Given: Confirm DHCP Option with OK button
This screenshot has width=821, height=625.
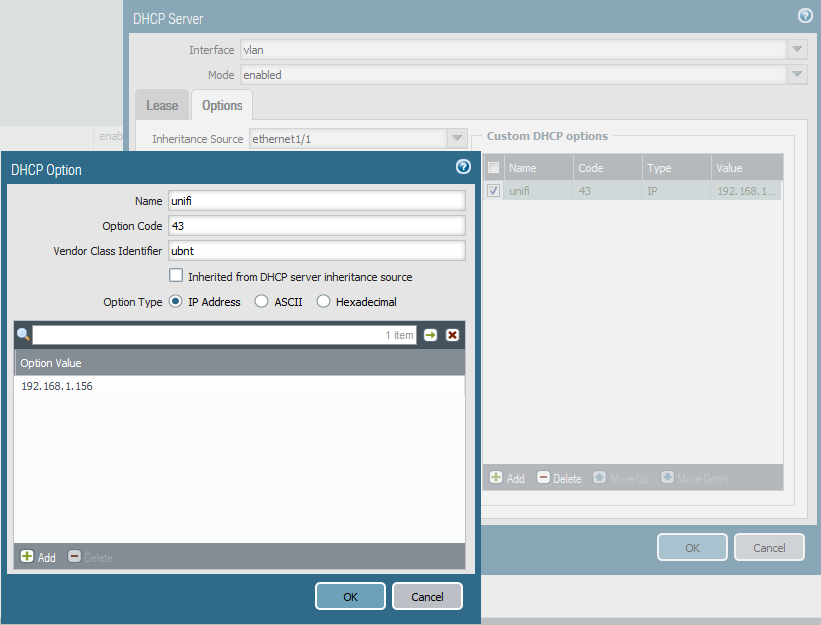Looking at the screenshot, I should click(x=350, y=596).
